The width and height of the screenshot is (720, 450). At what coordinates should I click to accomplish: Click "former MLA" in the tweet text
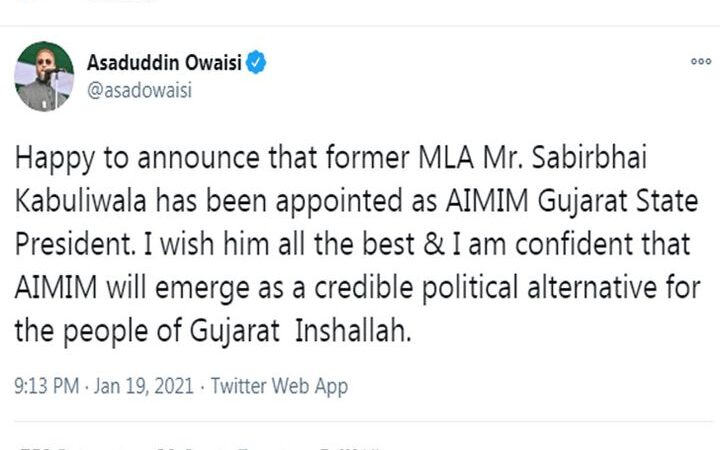(x=371, y=164)
